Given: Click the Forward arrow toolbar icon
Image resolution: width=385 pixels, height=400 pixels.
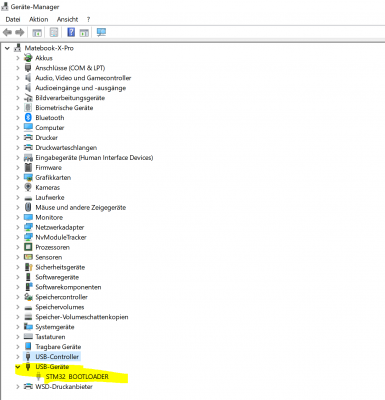Looking at the screenshot, I should tap(20, 32).
